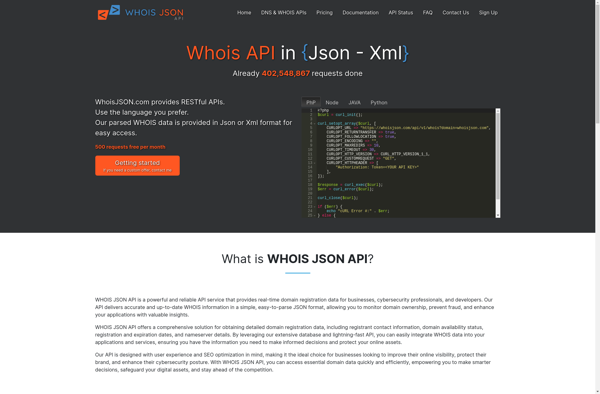The image size is (600, 394).
Task: Switch to the Python code tab
Action: [x=378, y=103]
